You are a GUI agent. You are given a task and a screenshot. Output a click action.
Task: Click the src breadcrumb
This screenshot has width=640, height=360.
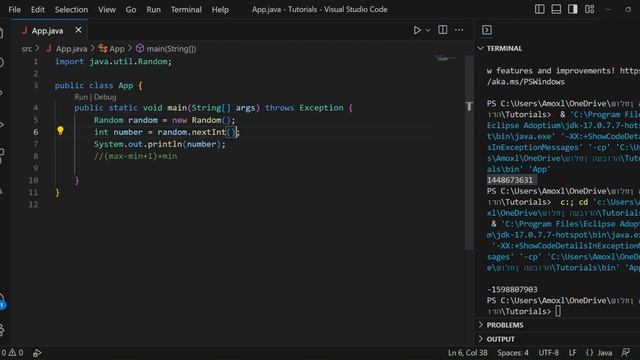pos(27,49)
